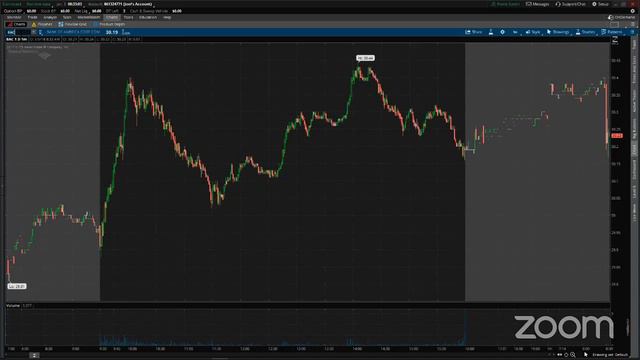Click the flask icon beside Share
The width and height of the screenshot is (640, 360).
pyautogui.click(x=491, y=32)
